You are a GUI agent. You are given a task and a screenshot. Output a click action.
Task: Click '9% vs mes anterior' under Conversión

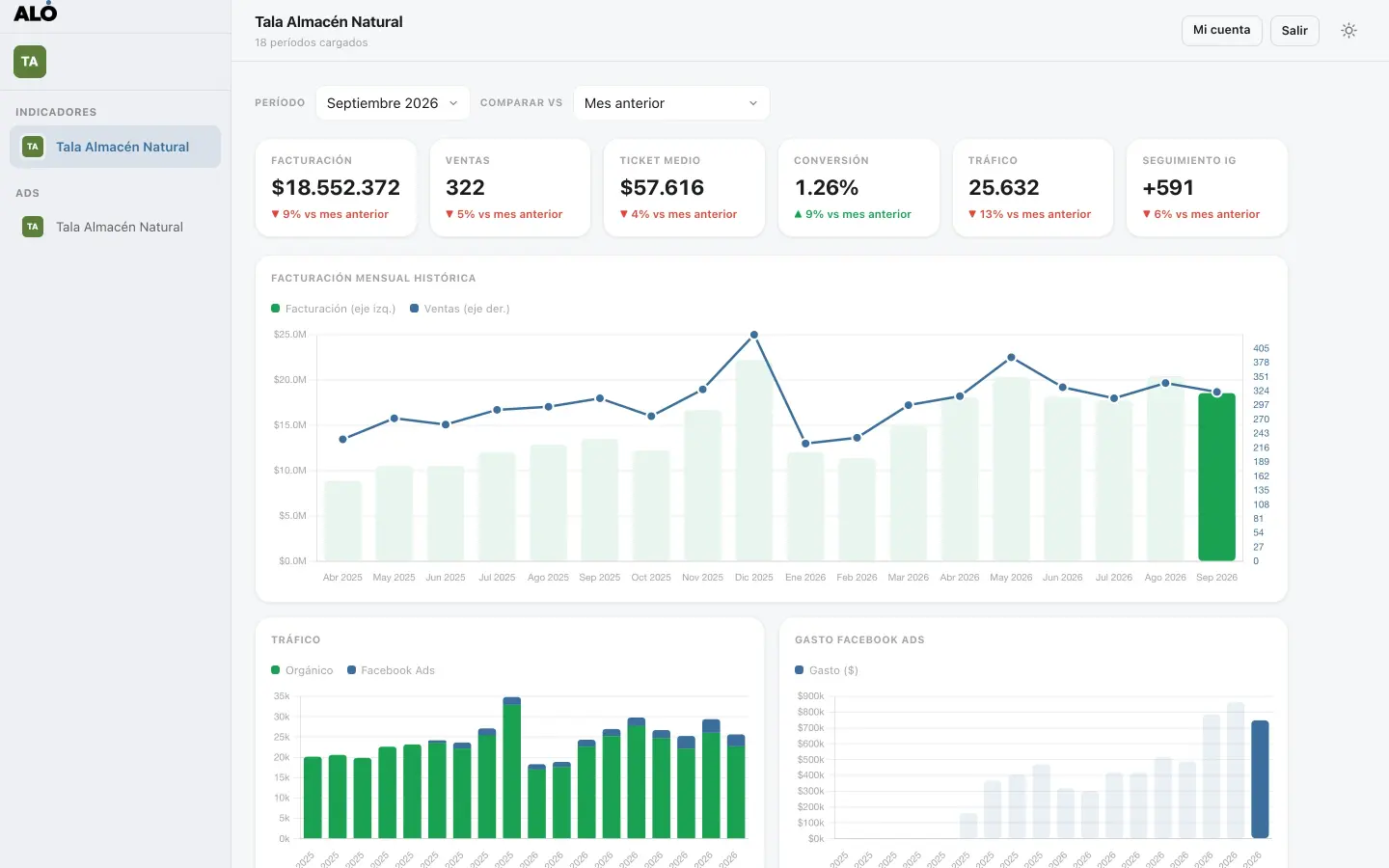[853, 214]
